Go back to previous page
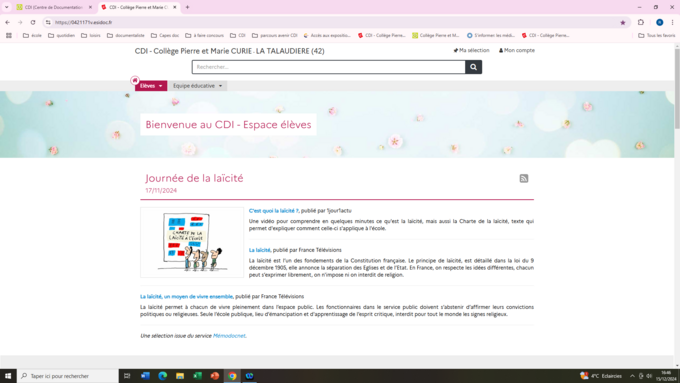This screenshot has height=383, width=680. click(x=7, y=23)
